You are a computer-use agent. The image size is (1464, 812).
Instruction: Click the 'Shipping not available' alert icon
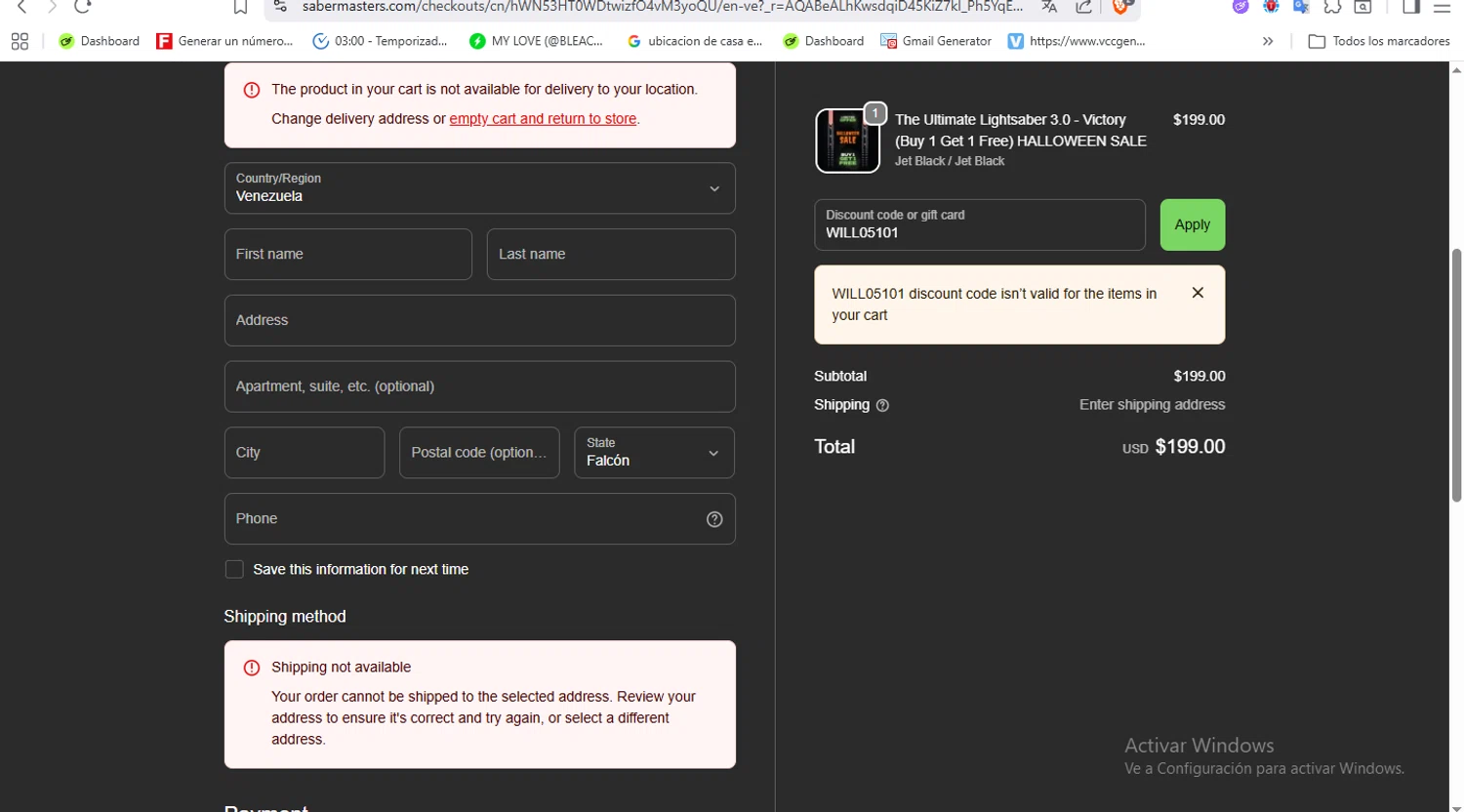252,669
